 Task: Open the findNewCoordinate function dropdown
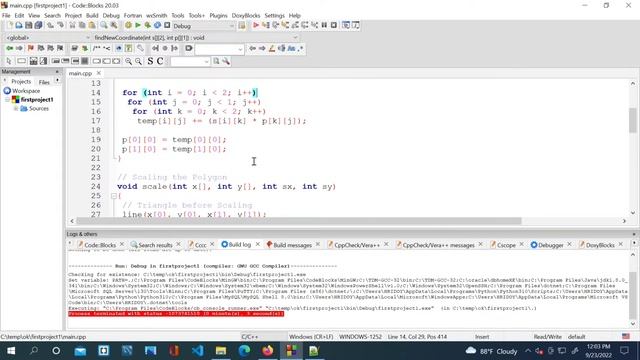tap(296, 38)
